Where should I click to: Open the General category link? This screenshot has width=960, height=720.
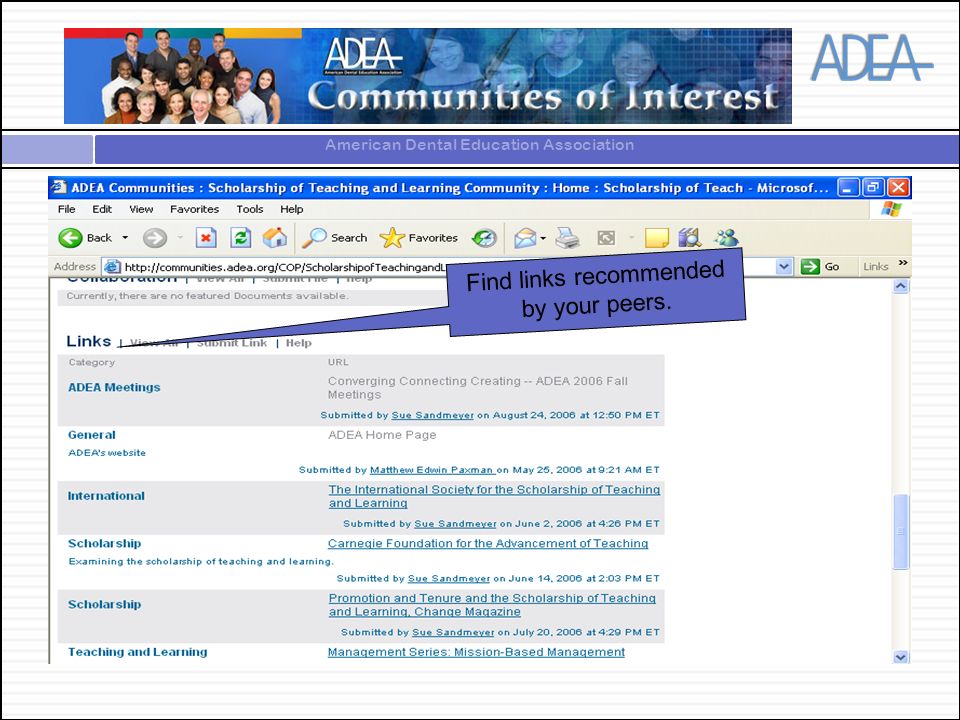click(92, 435)
